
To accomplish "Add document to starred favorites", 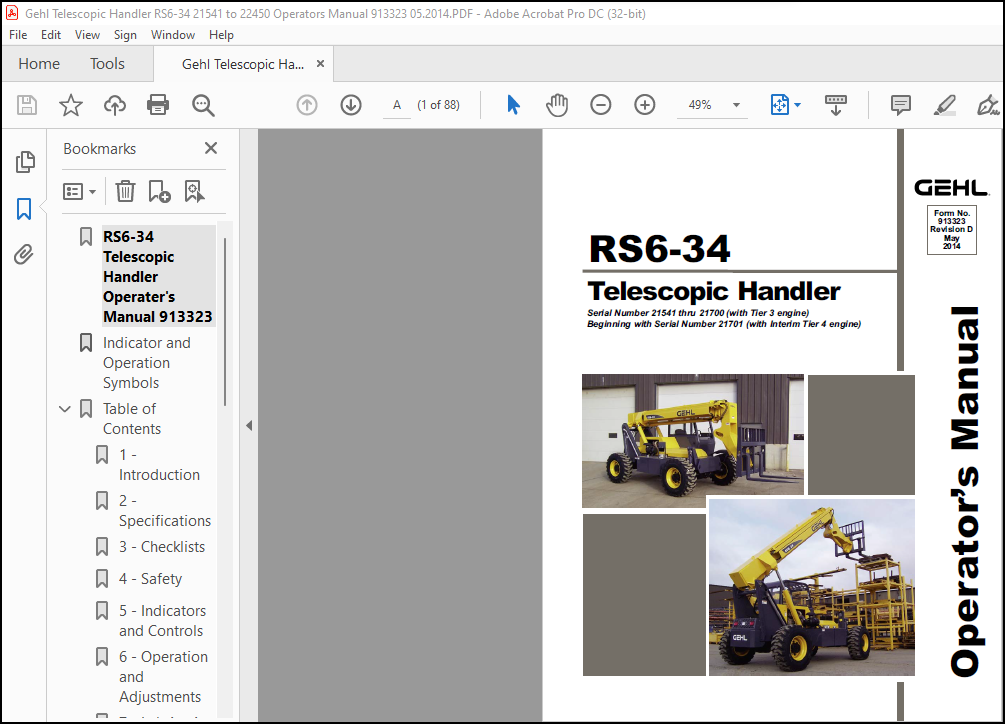I will (x=71, y=105).
